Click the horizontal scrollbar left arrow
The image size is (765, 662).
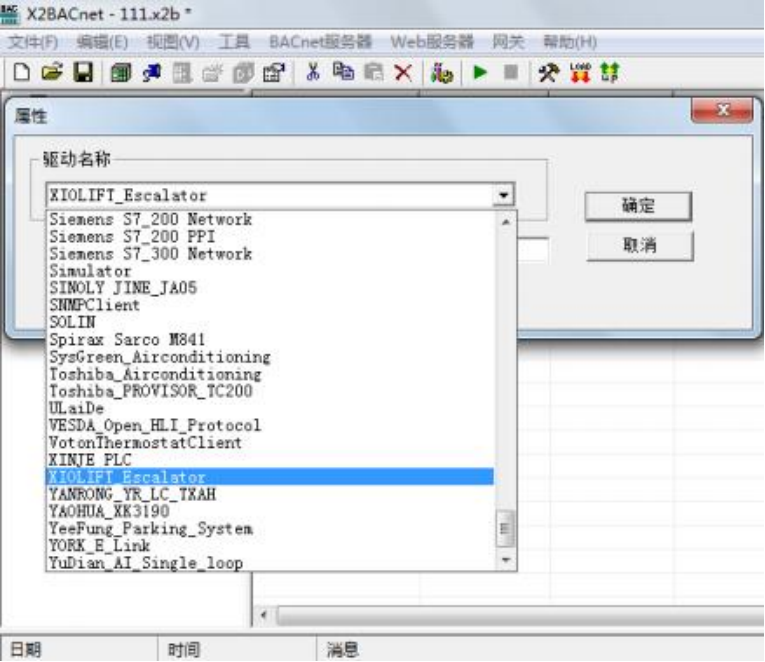[x=264, y=614]
